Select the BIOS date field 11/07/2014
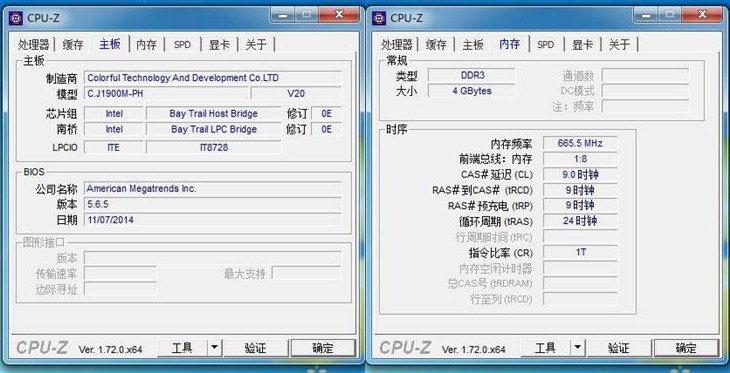730x373 pixels. tap(213, 220)
